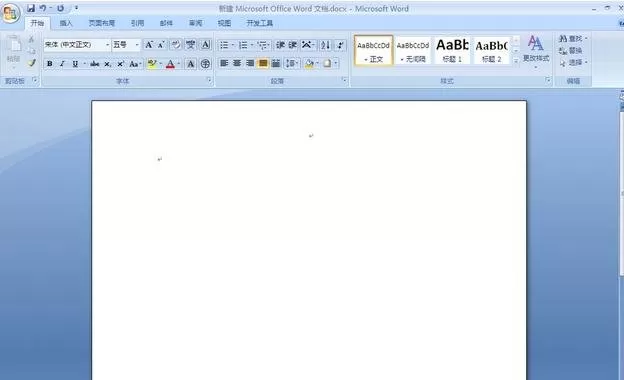Open the Asian Layout (中文版式) menu

click(307, 45)
